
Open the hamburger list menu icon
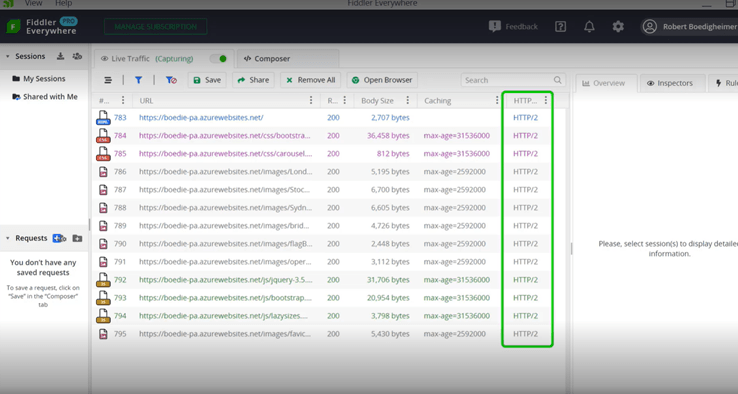108,80
